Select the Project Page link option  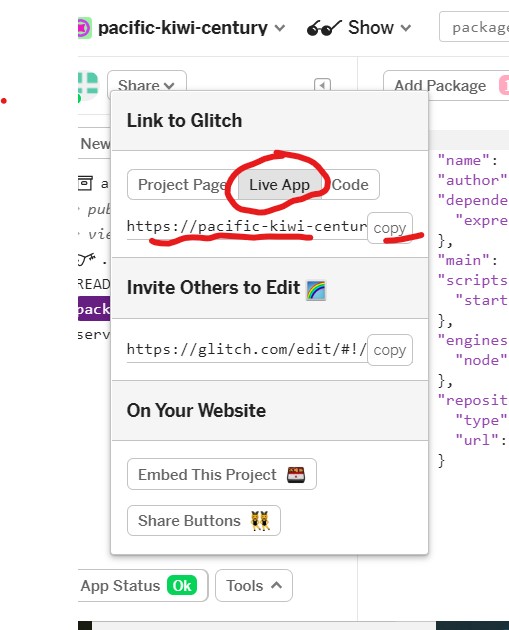pyautogui.click(x=182, y=185)
